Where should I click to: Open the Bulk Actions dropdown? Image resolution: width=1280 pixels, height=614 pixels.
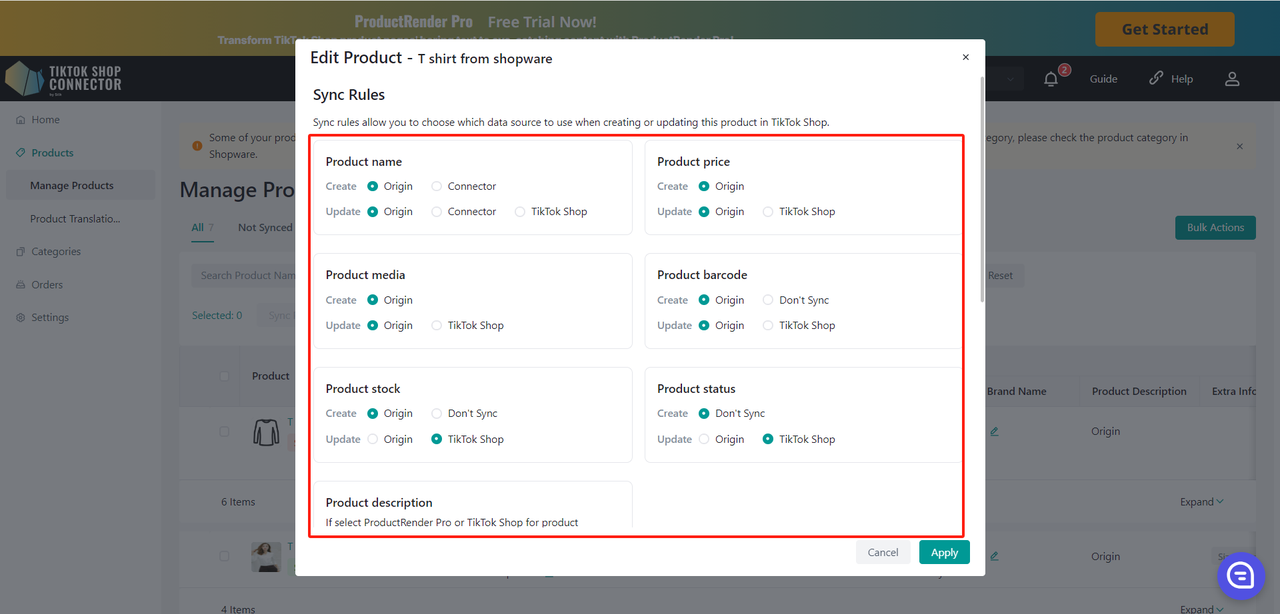(x=1215, y=228)
